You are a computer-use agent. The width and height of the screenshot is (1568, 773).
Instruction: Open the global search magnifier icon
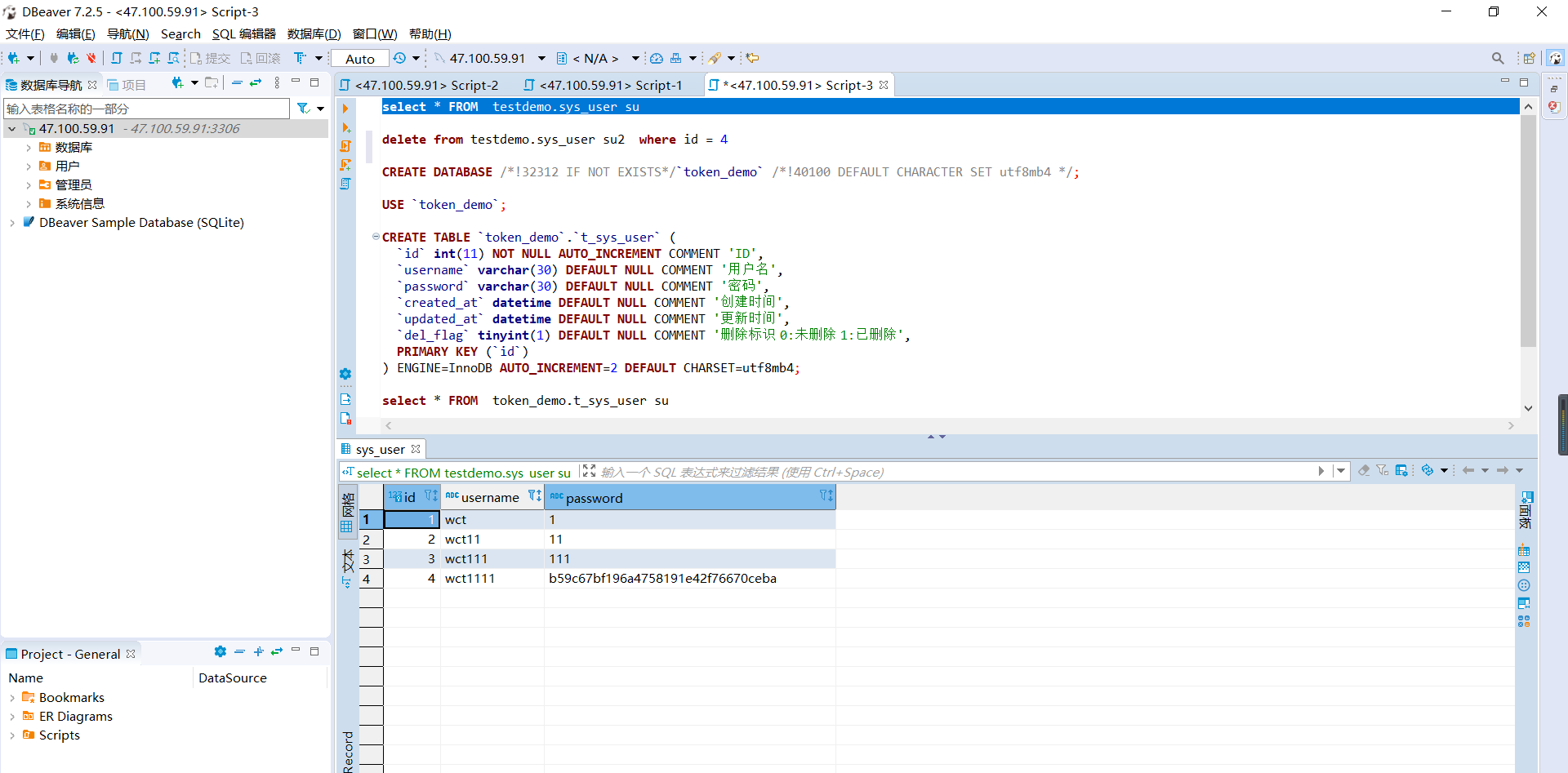pyautogui.click(x=1498, y=58)
